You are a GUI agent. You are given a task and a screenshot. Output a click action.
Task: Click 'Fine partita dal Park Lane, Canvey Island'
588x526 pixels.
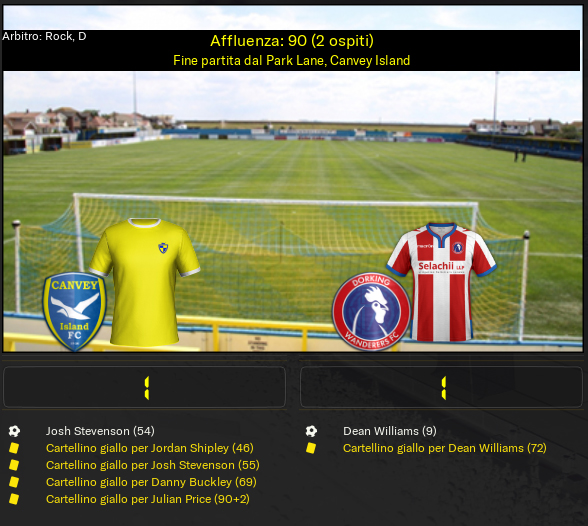pyautogui.click(x=292, y=61)
